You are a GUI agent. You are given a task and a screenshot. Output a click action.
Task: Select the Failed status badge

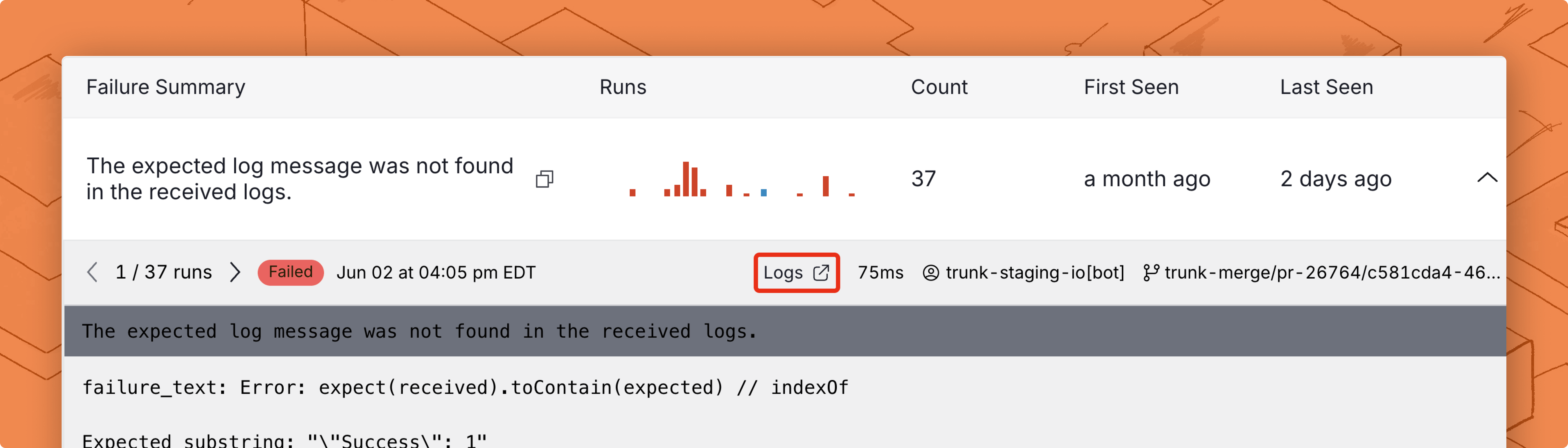point(290,272)
